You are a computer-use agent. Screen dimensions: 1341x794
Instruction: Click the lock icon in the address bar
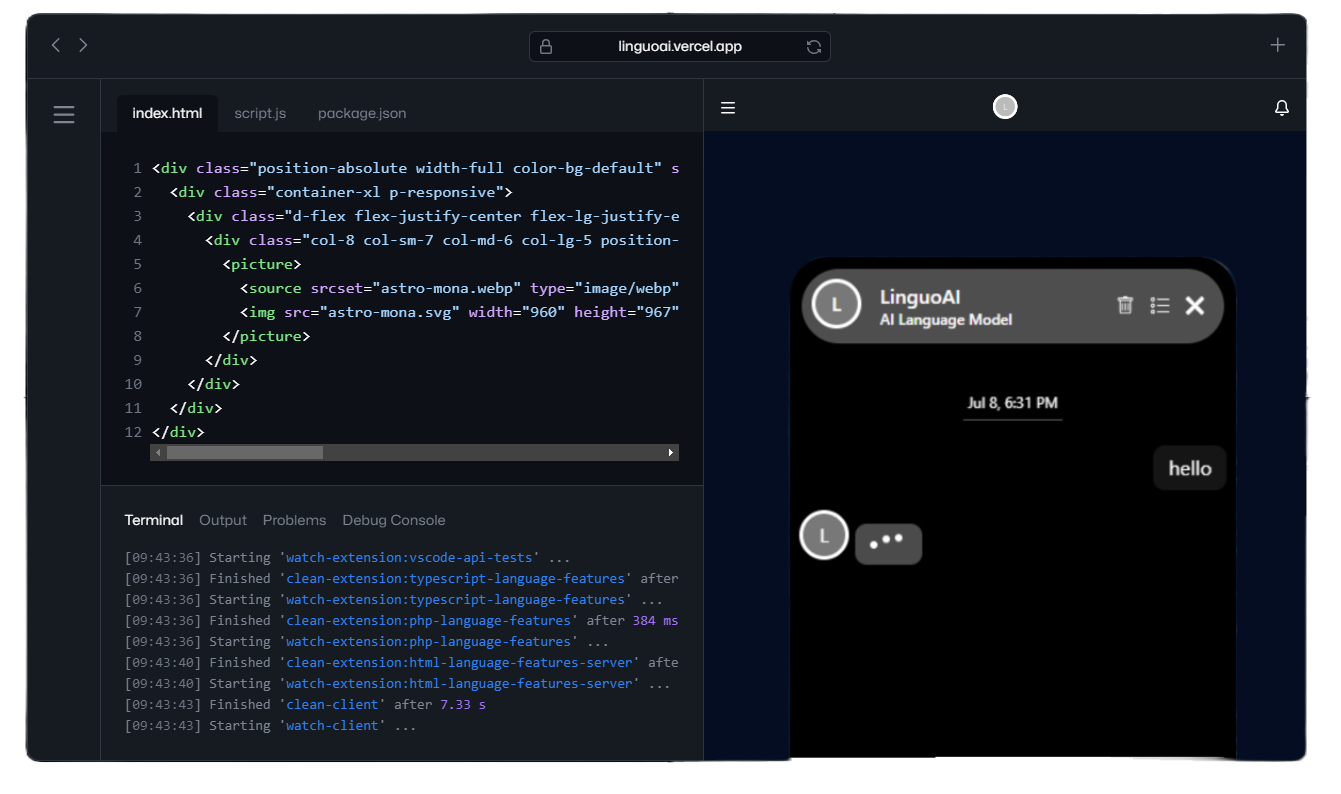click(545, 46)
